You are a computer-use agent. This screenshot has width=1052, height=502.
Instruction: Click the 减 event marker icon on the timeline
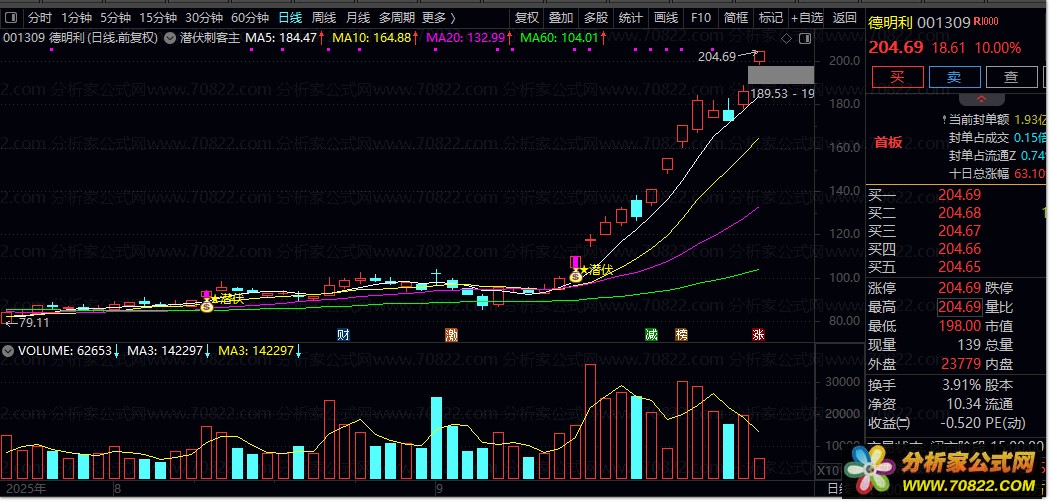[652, 333]
